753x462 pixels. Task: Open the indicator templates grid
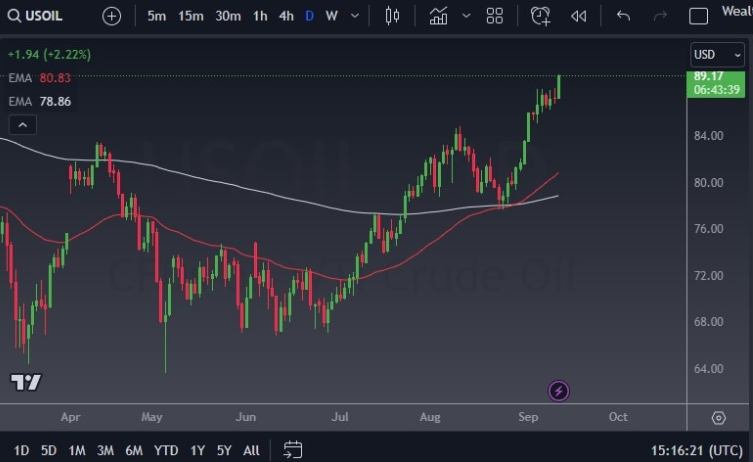[495, 16]
